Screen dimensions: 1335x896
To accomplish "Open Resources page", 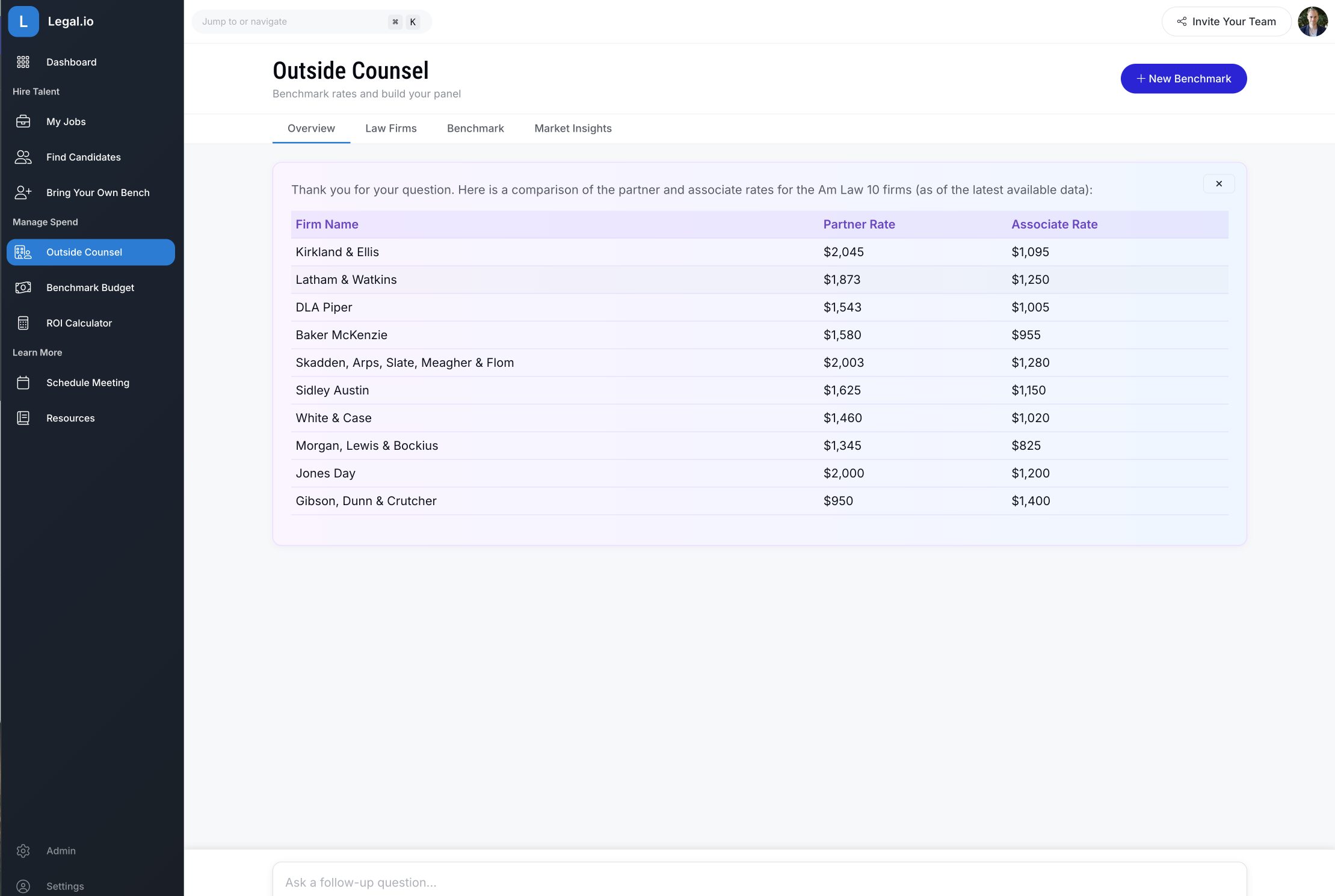I will (x=91, y=418).
